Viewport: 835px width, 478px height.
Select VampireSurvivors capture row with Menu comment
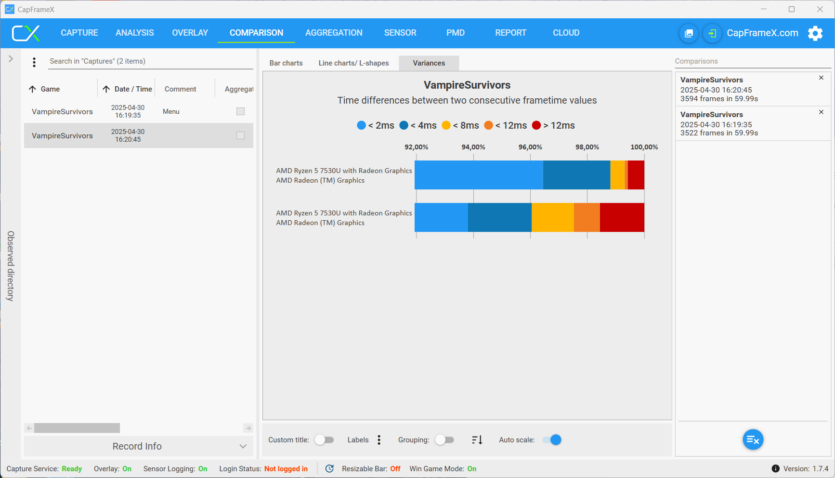click(x=138, y=111)
